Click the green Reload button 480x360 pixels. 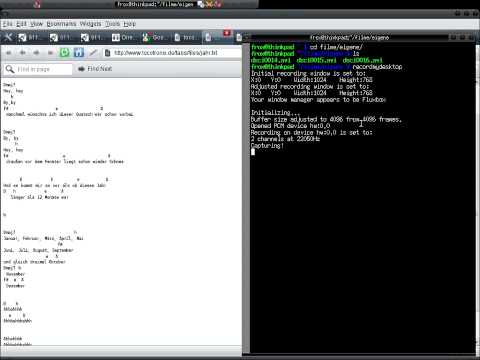(x=64, y=53)
